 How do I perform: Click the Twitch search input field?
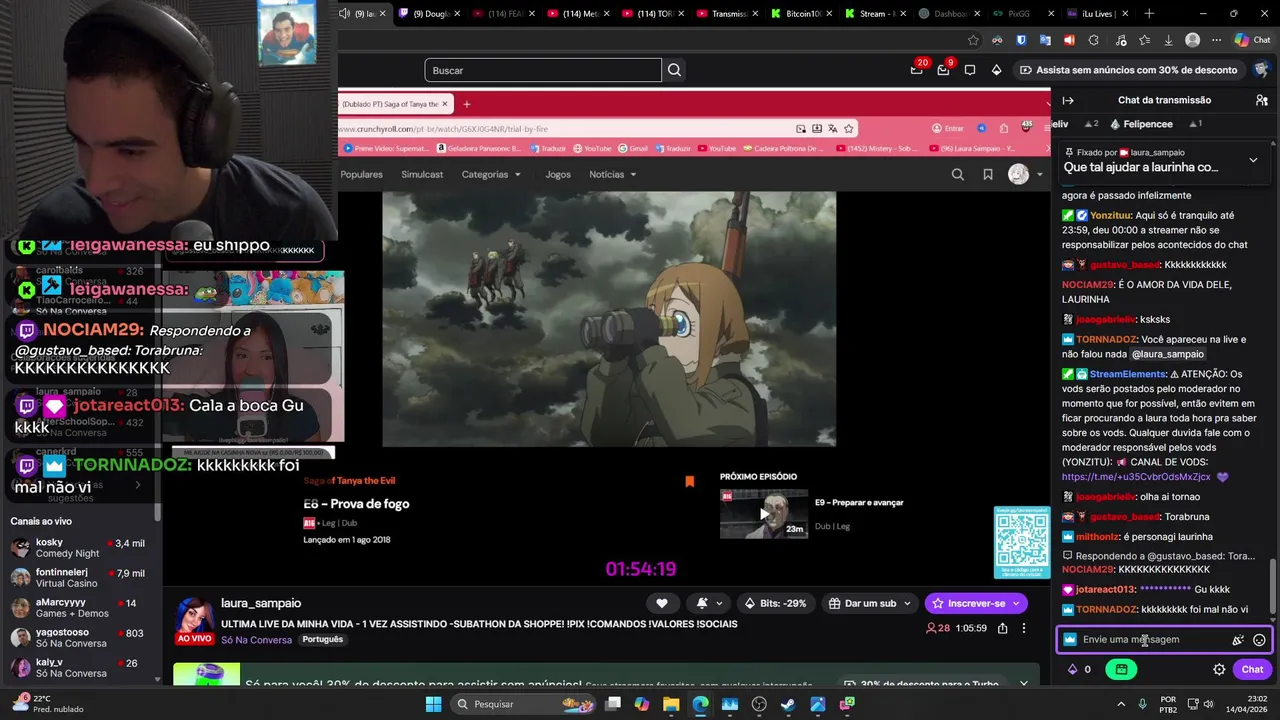point(543,70)
